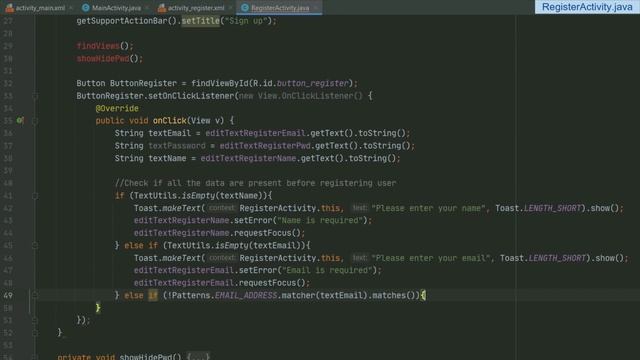Click EMAIL_ADDRESS constant on line 49

coord(246,295)
